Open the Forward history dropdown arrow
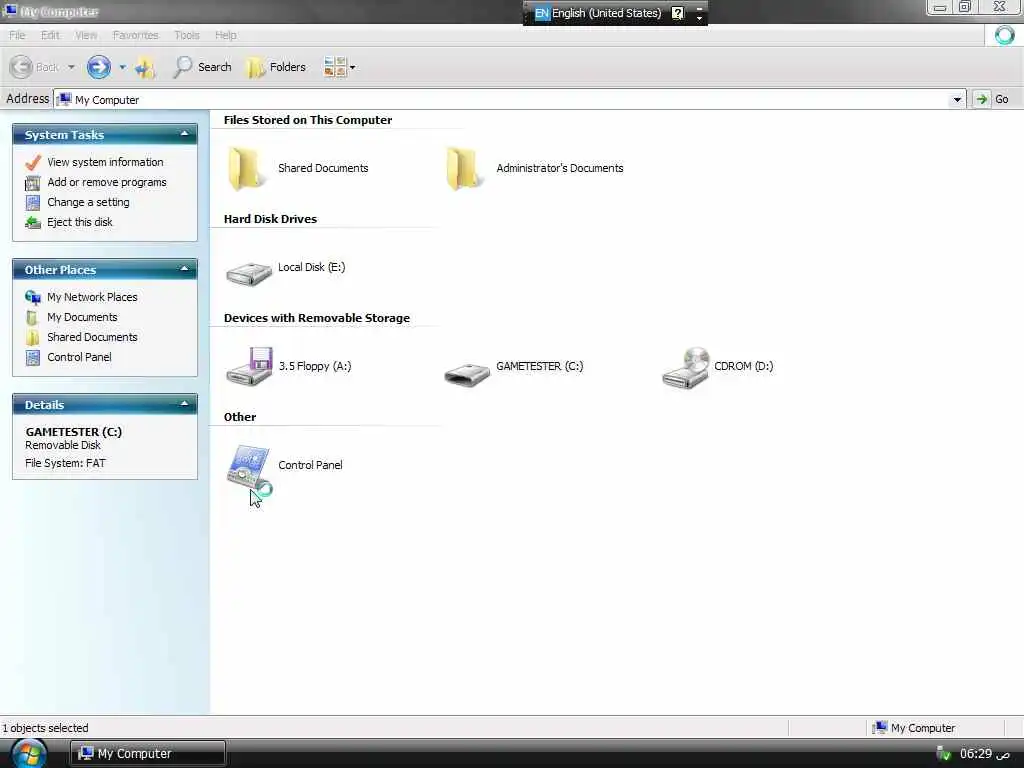The height and width of the screenshot is (768, 1024). [x=122, y=67]
